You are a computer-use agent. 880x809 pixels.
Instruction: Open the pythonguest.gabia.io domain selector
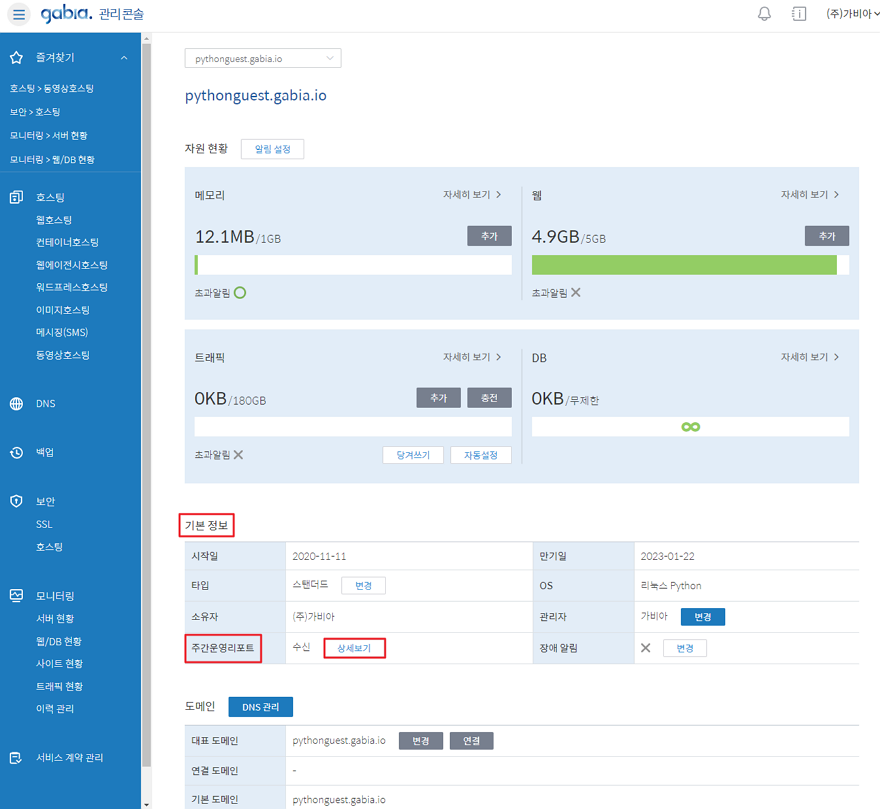point(263,58)
